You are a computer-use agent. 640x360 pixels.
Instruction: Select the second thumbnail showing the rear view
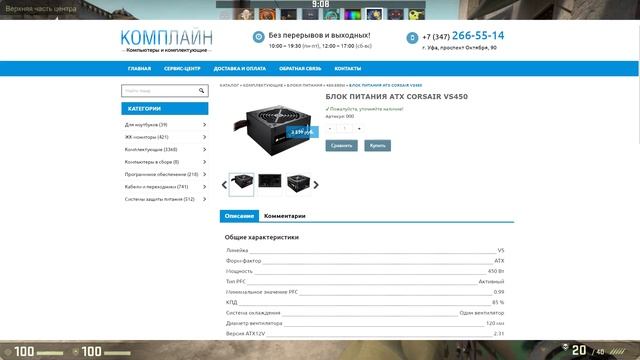(x=270, y=181)
